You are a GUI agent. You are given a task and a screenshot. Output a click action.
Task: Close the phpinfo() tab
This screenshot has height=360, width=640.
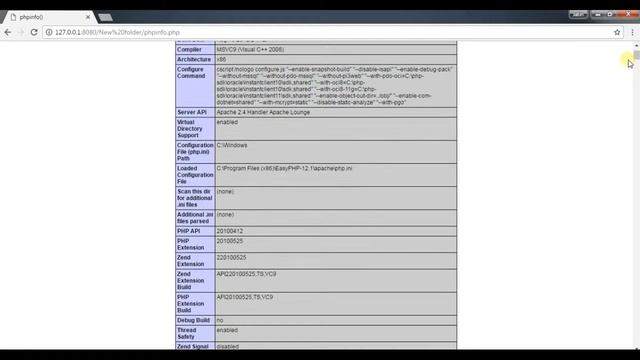click(x=88, y=17)
